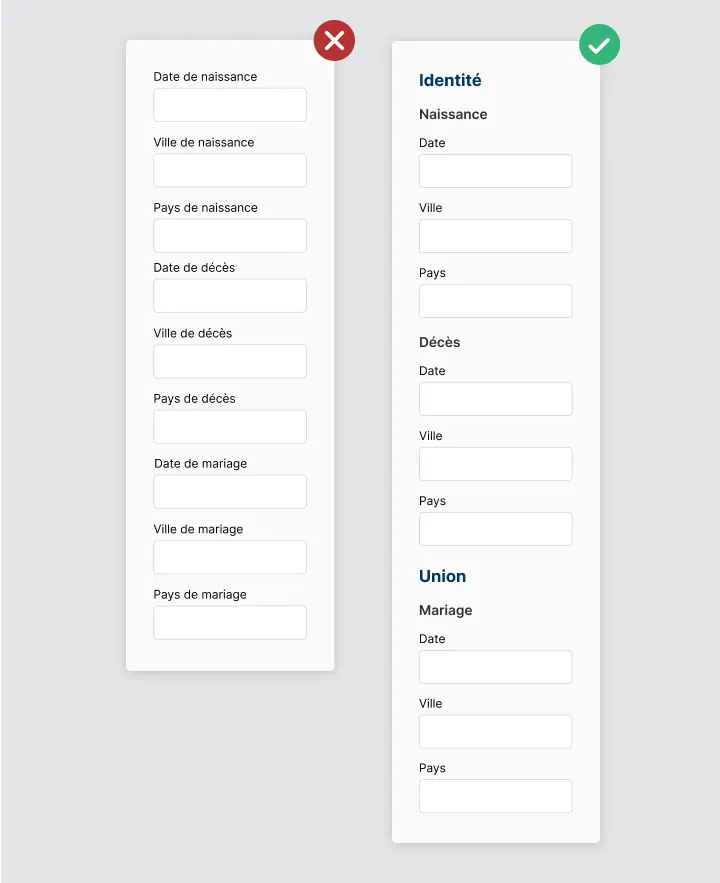
Task: Select the 'Pays de mariage' input field
Action: 230,622
